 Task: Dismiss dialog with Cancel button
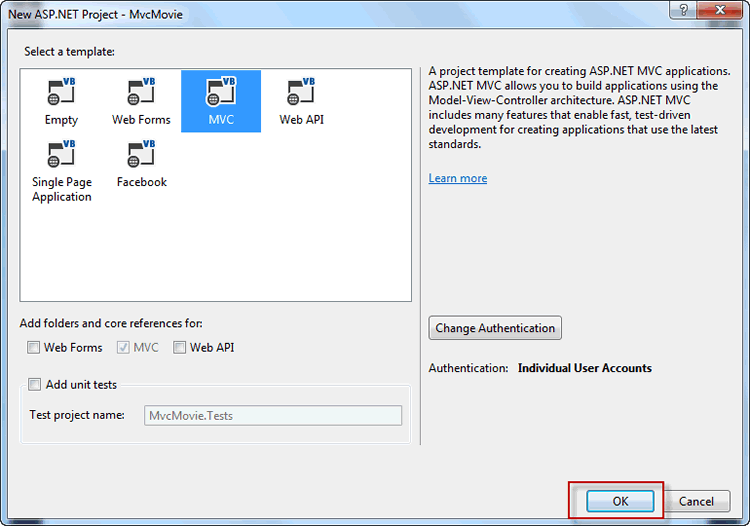696,501
